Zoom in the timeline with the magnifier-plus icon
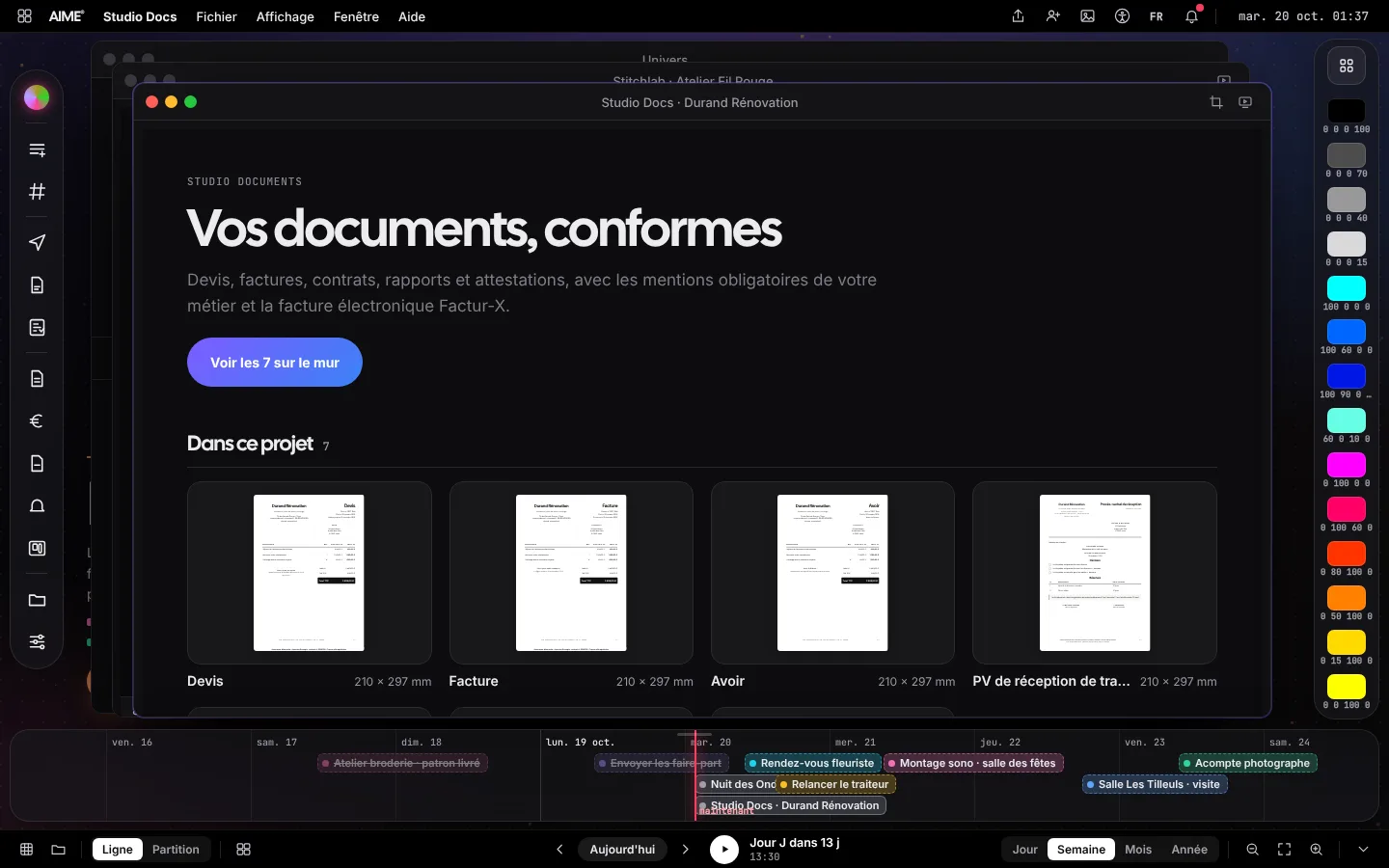 point(1316,850)
